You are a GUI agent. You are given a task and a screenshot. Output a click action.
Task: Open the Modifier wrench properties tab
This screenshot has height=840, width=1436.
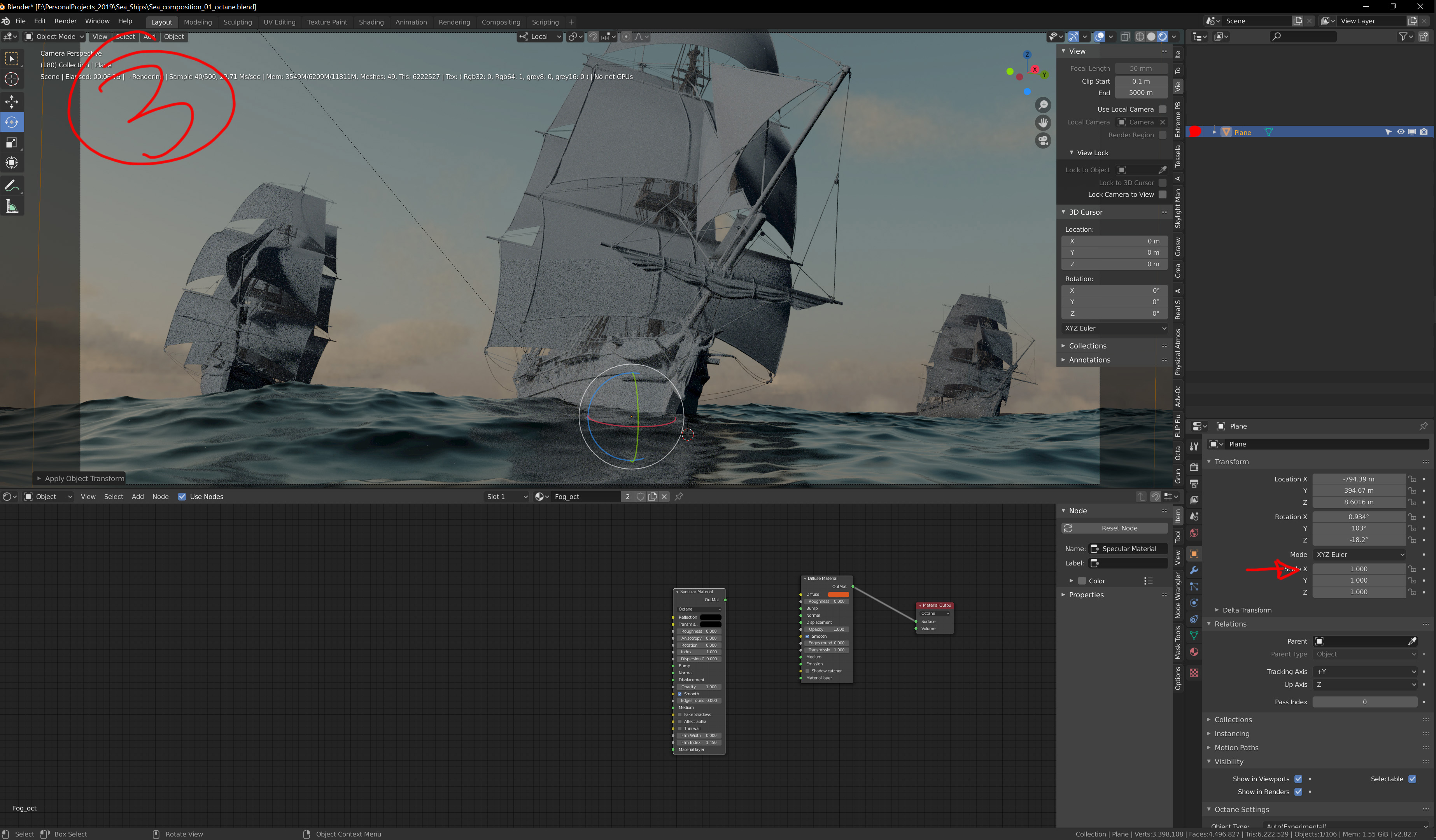point(1194,570)
